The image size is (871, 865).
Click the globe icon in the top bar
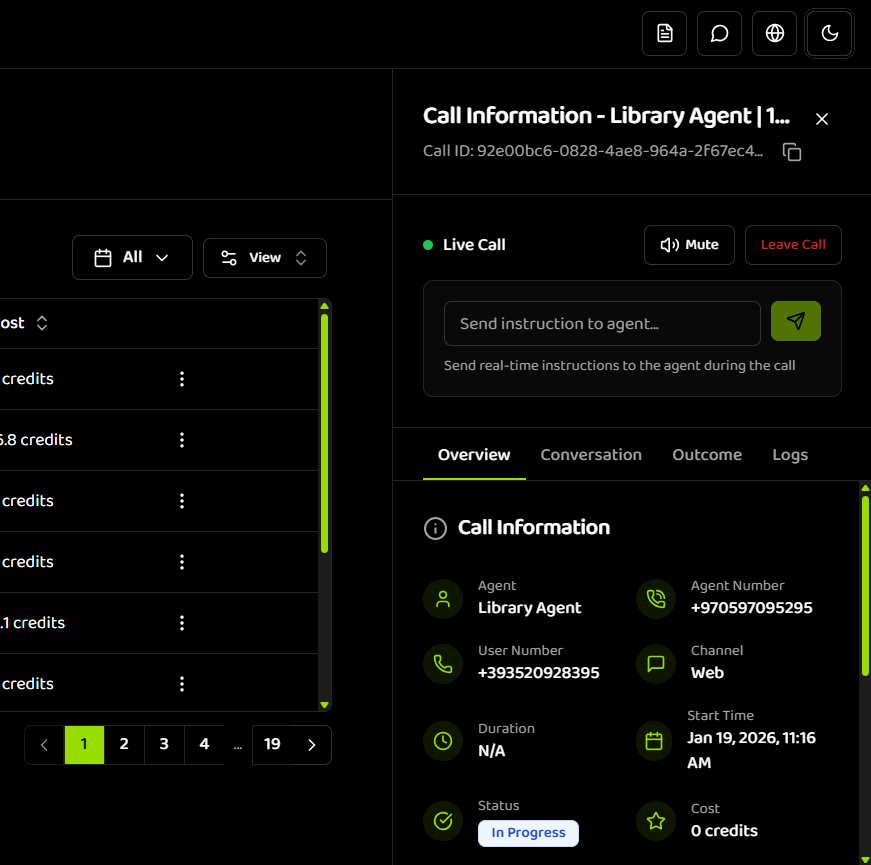point(774,33)
